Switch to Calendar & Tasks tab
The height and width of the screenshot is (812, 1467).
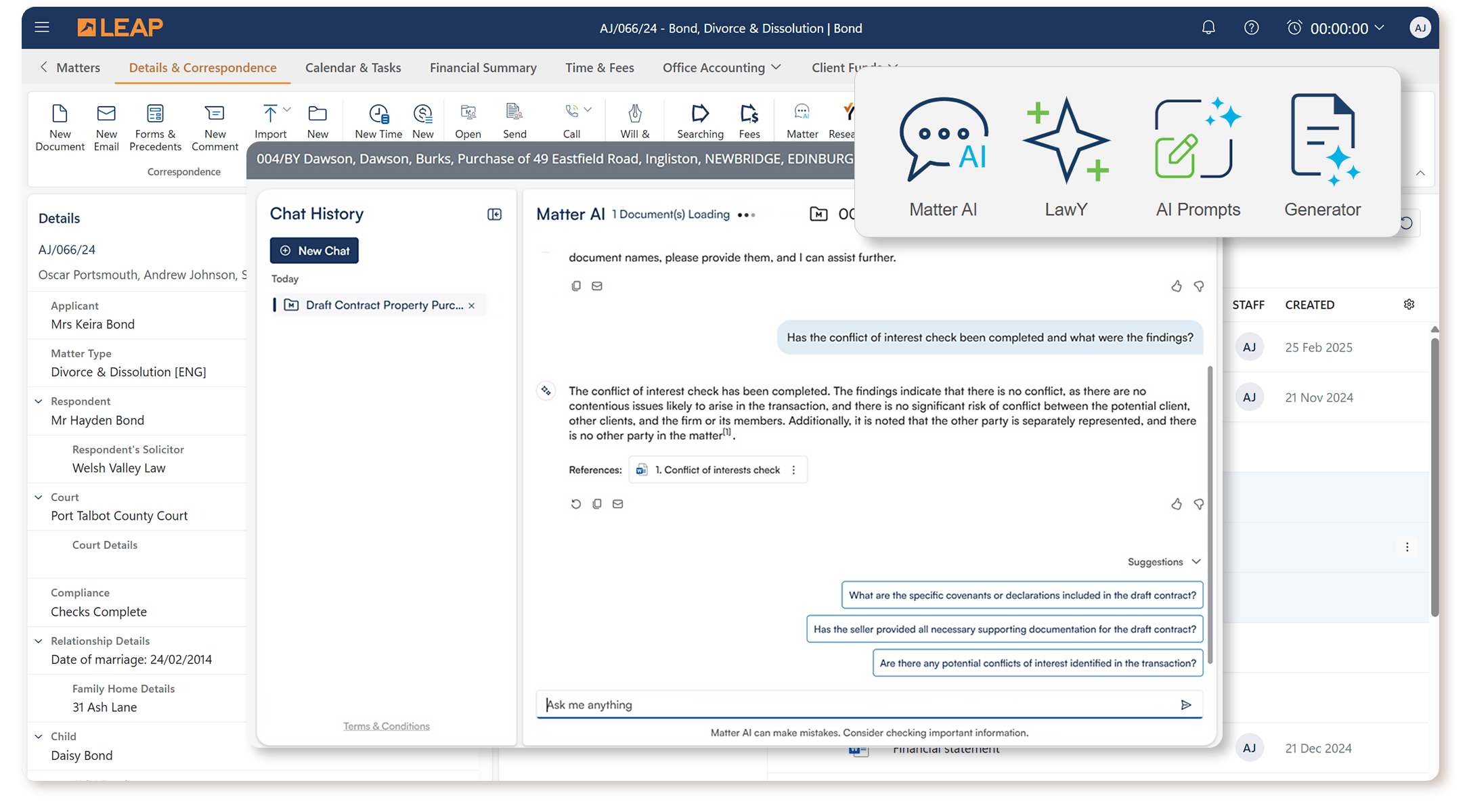tap(353, 68)
